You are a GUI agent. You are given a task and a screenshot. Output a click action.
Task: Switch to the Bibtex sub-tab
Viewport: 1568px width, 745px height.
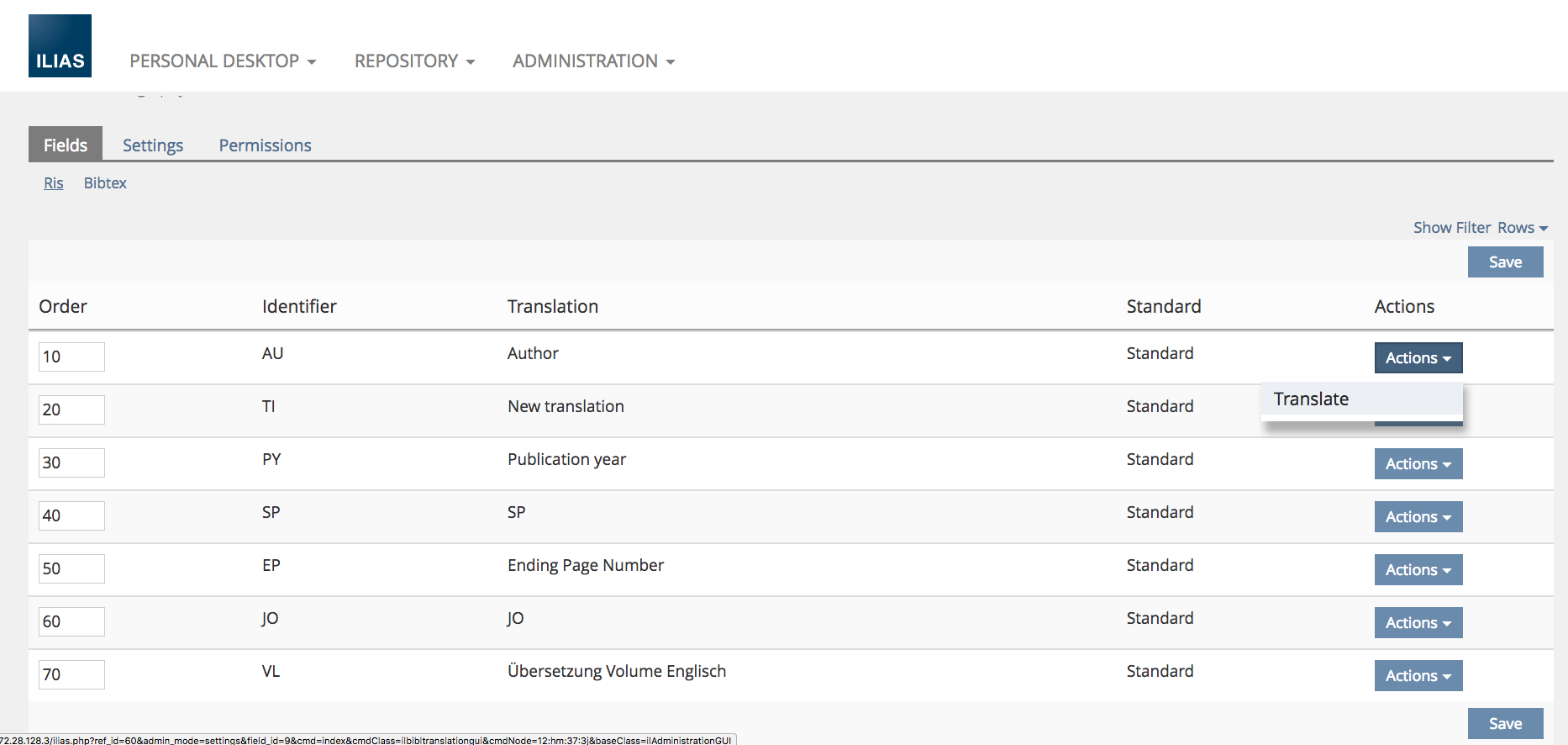[x=105, y=183]
